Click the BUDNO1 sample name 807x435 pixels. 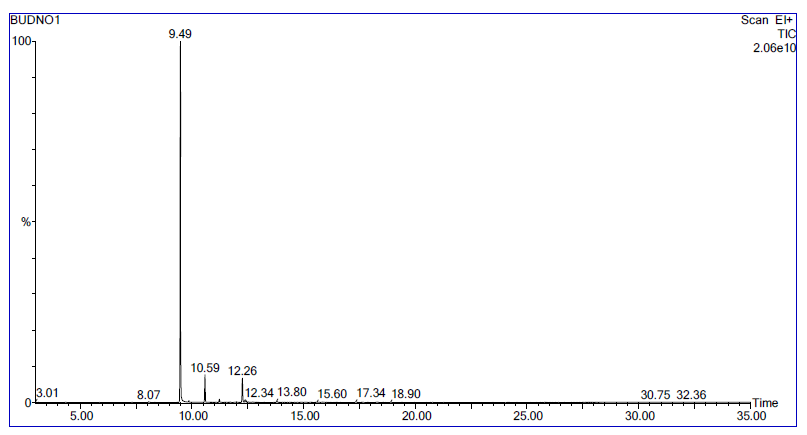coord(35,20)
